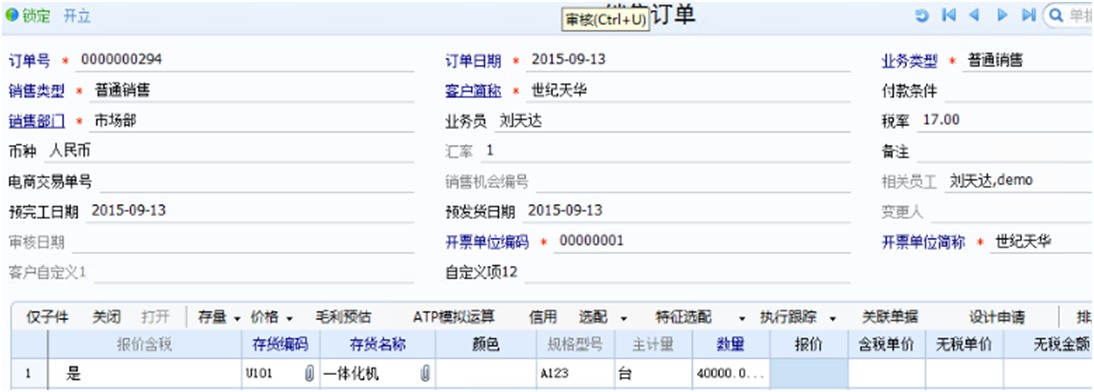Click the 币种 field 人民币
1094x392 pixels.
tap(230, 151)
